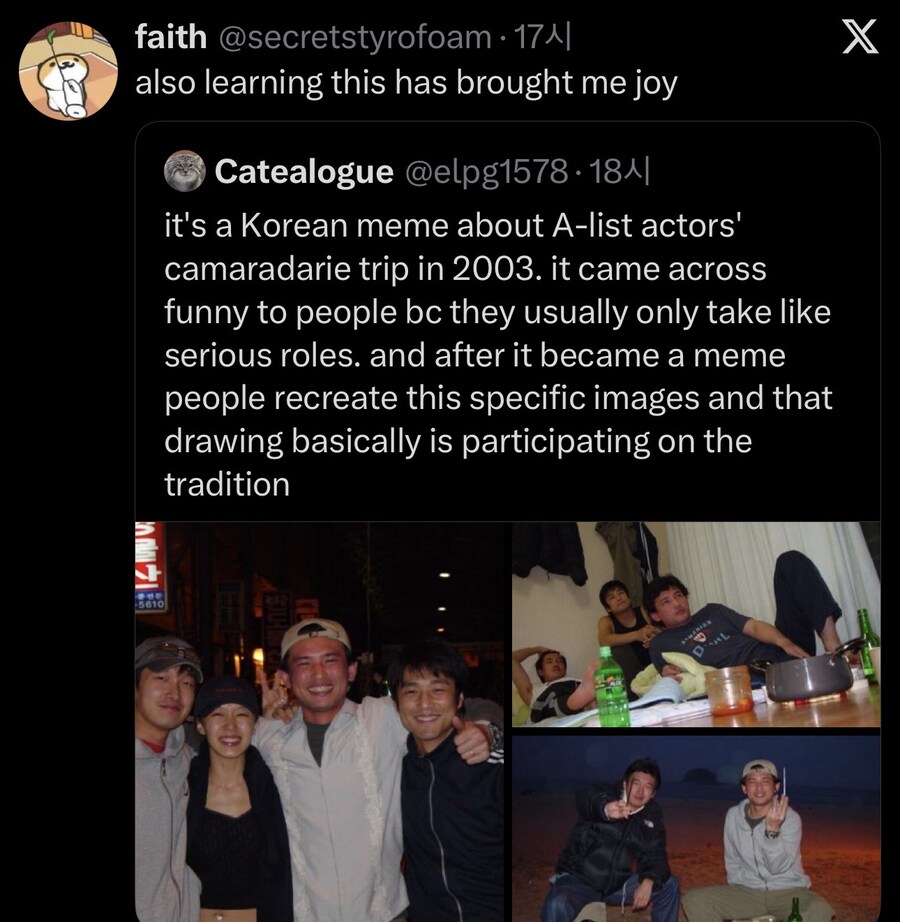This screenshot has width=900, height=922.
Task: Open the @secretstyrofoam handle
Action: pos(354,38)
